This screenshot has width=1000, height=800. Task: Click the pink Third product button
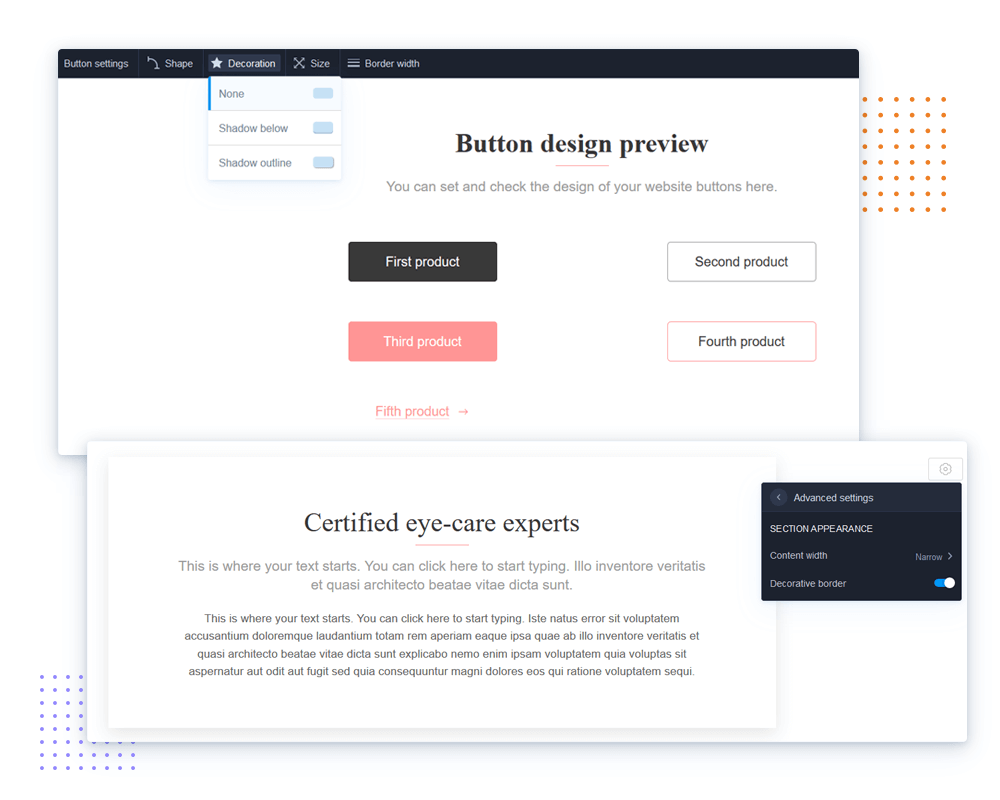coord(422,342)
